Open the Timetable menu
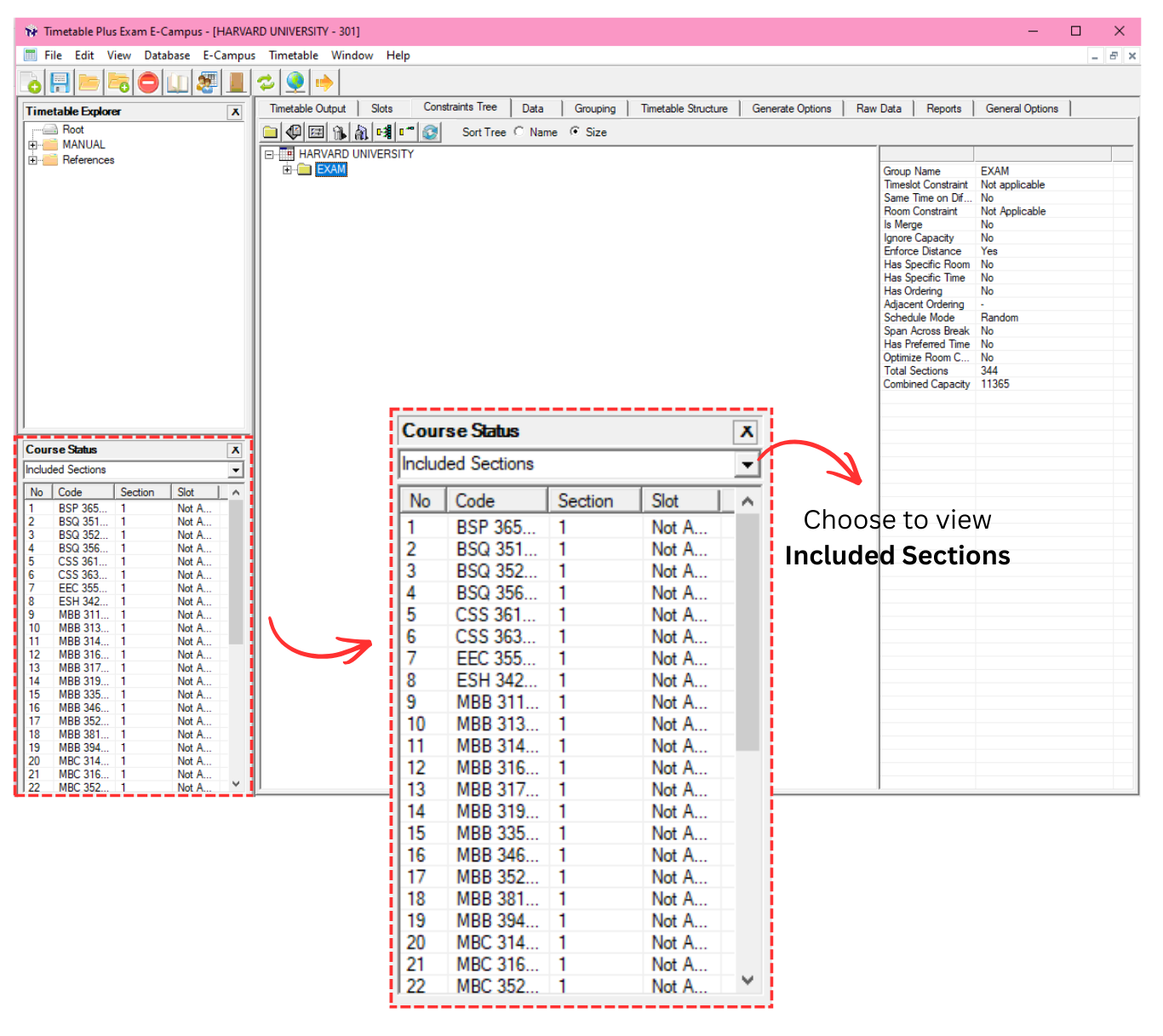Image resolution: width=1163 pixels, height=1036 pixels. [294, 55]
